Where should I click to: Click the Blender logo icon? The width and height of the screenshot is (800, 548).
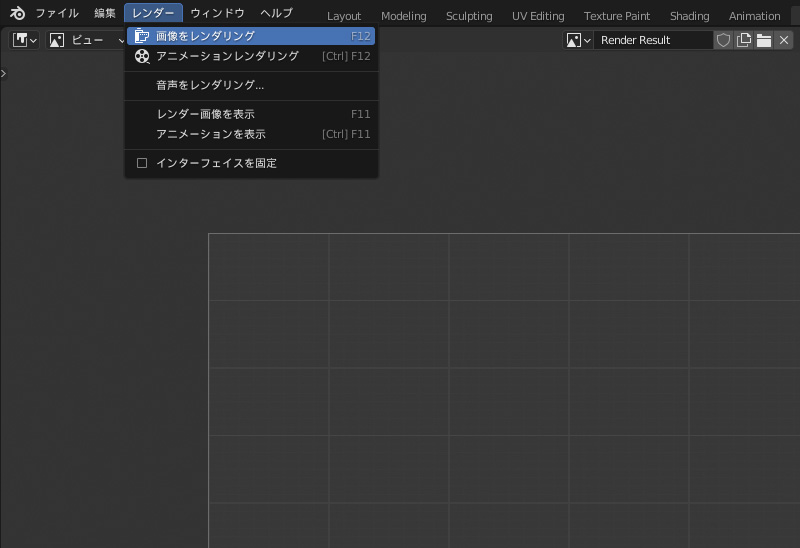tap(17, 14)
